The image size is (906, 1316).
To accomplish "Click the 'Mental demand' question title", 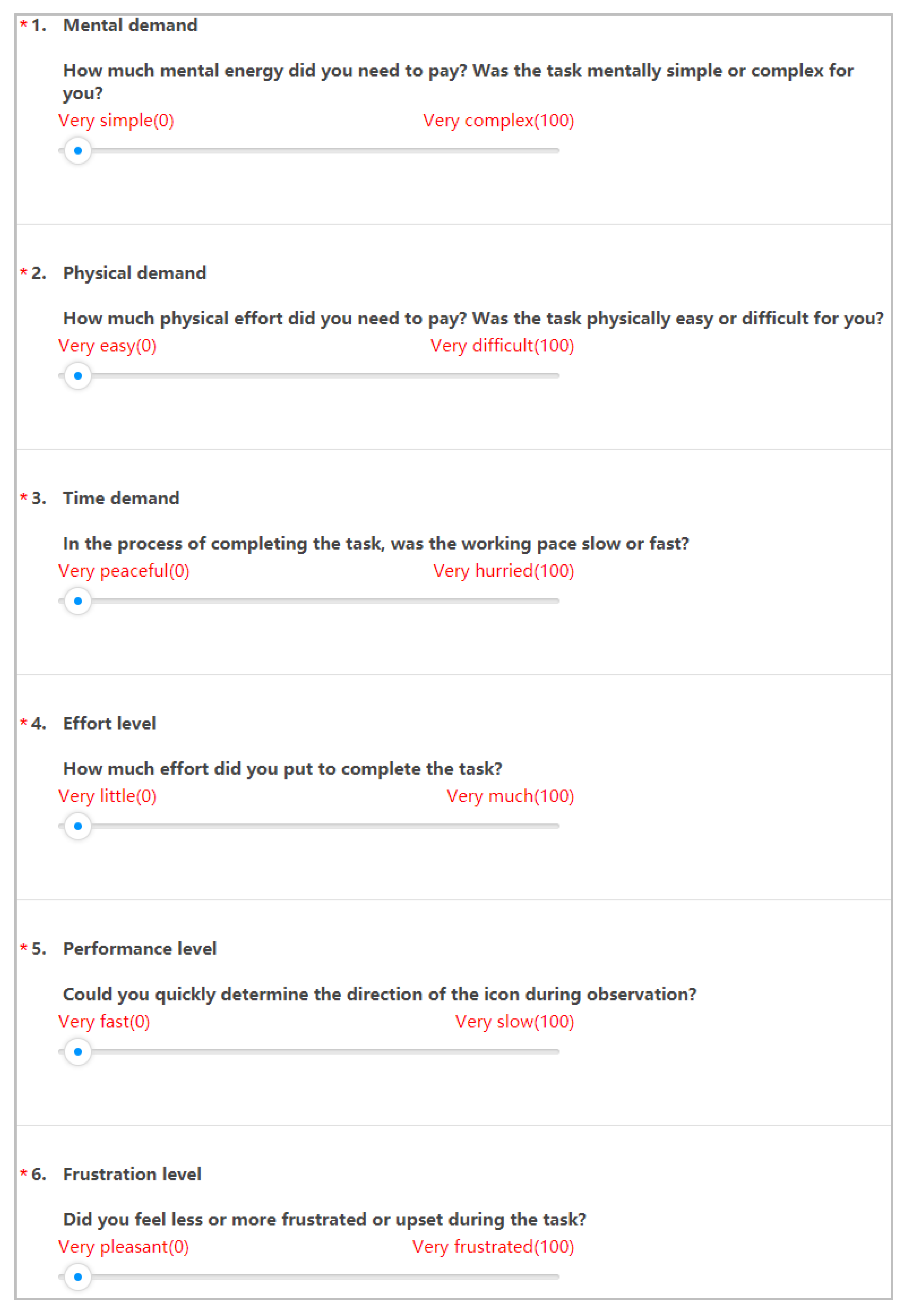I will coord(130,25).
